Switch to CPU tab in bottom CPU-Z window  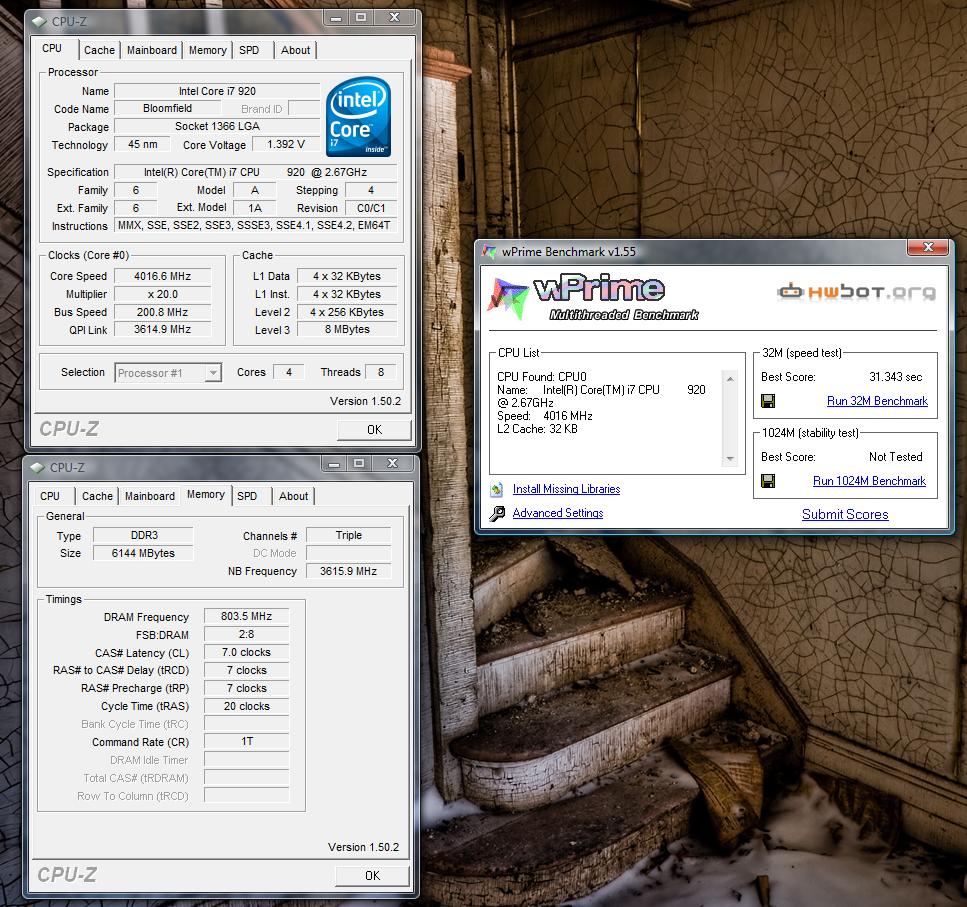[50, 496]
